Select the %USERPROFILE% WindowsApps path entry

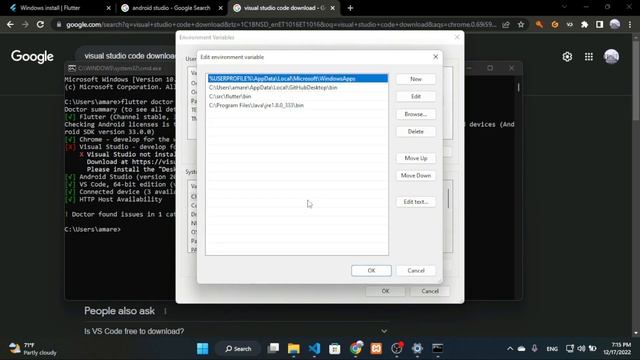point(298,78)
